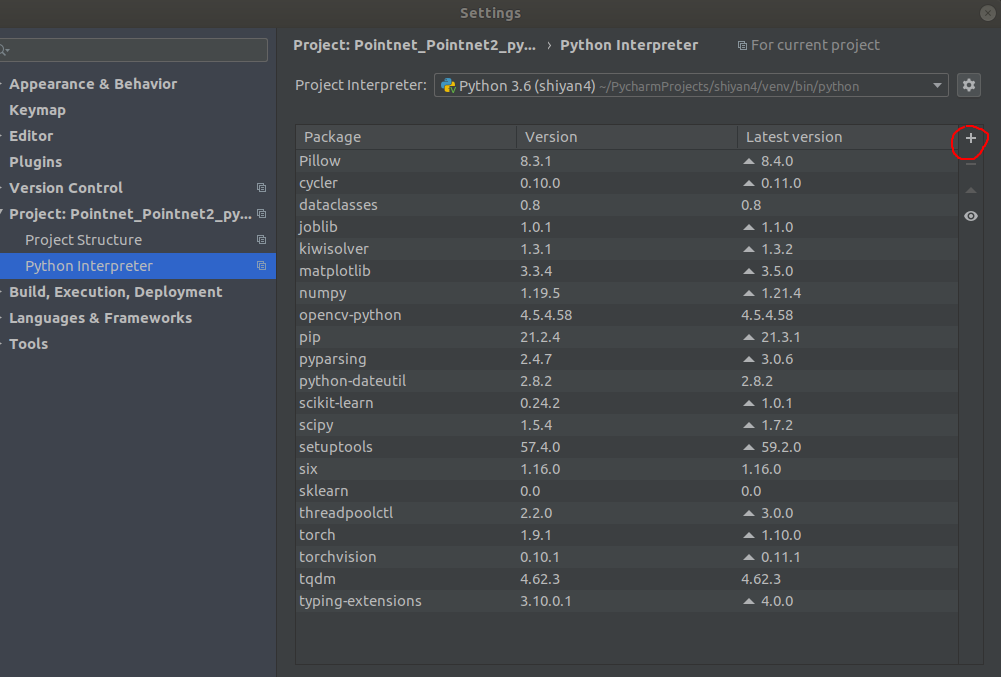Screen dimensions: 1001x677
Task: Select the scikit-learn package row
Action: click(336, 403)
